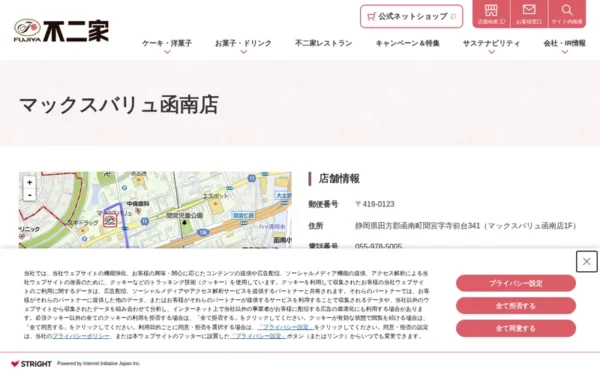Expand chevron under 会社・IR情報
Viewport: 600px width, 375px height.
(x=564, y=52)
